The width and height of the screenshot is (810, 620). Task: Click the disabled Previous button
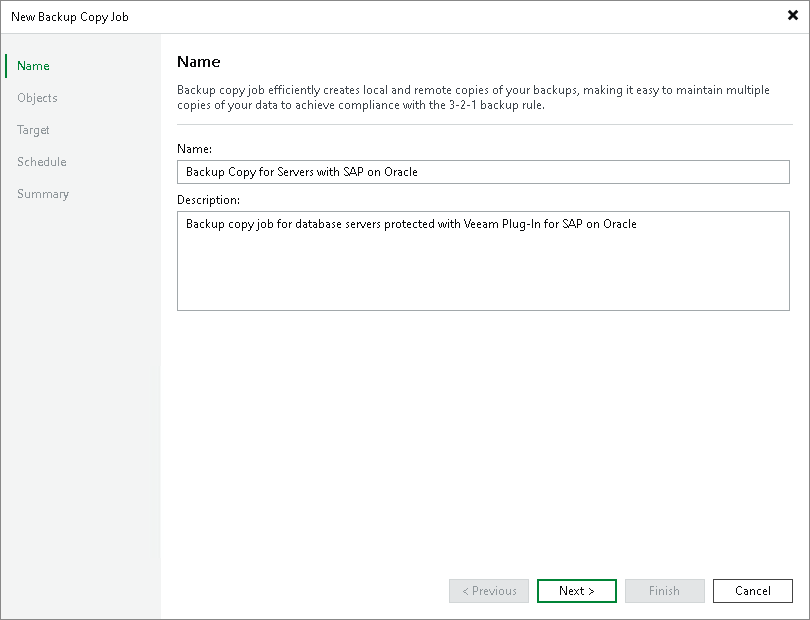pyautogui.click(x=489, y=591)
